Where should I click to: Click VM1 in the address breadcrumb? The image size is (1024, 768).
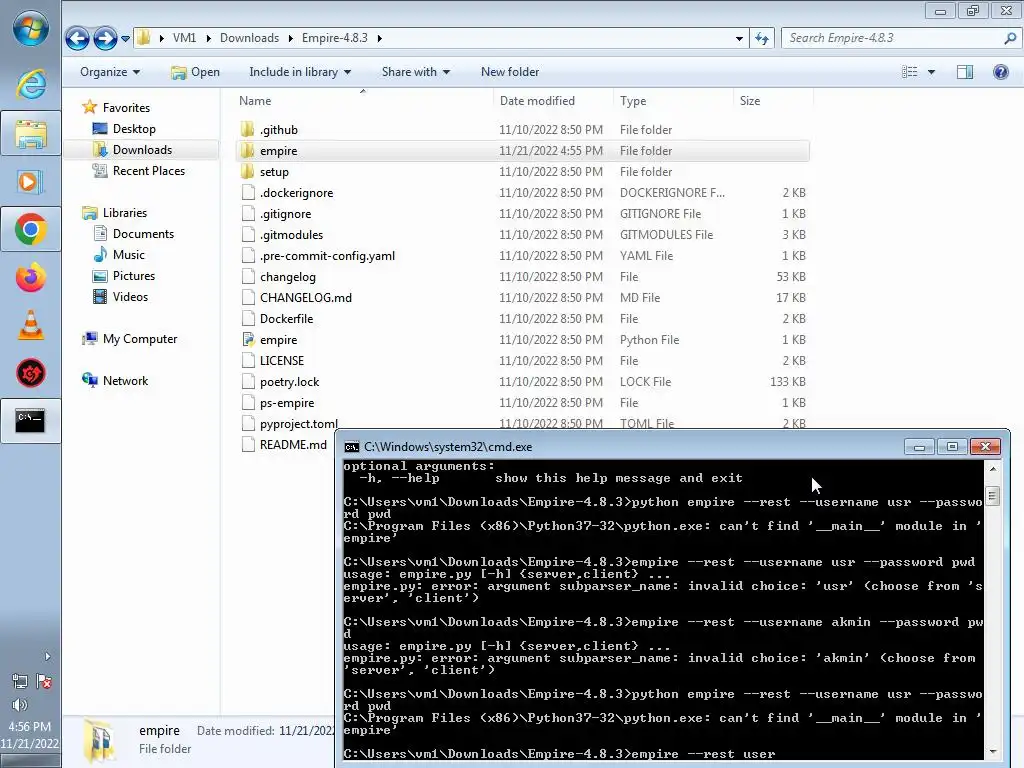pos(184,38)
